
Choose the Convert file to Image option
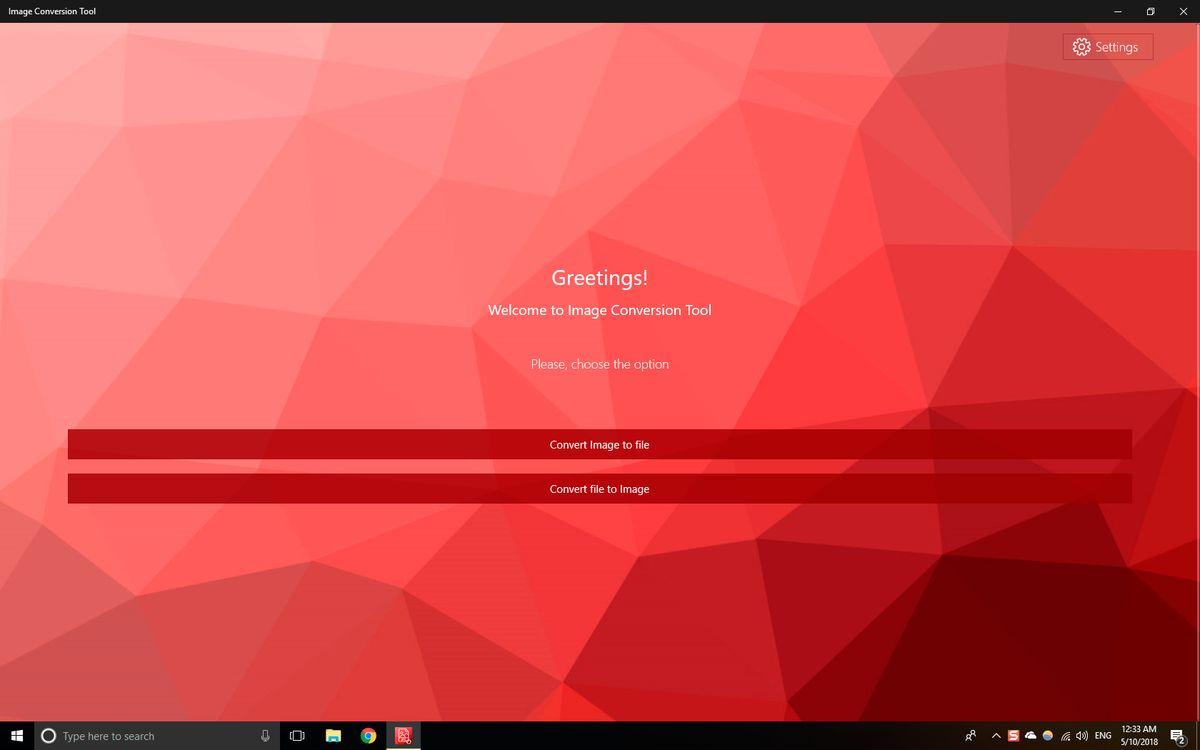599,489
